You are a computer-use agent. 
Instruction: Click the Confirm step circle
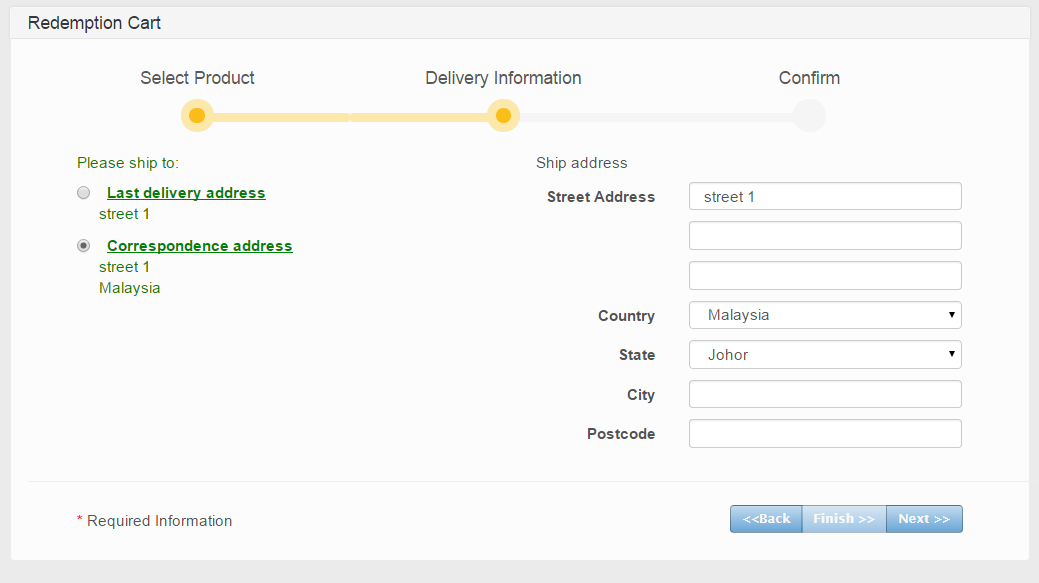tap(809, 116)
